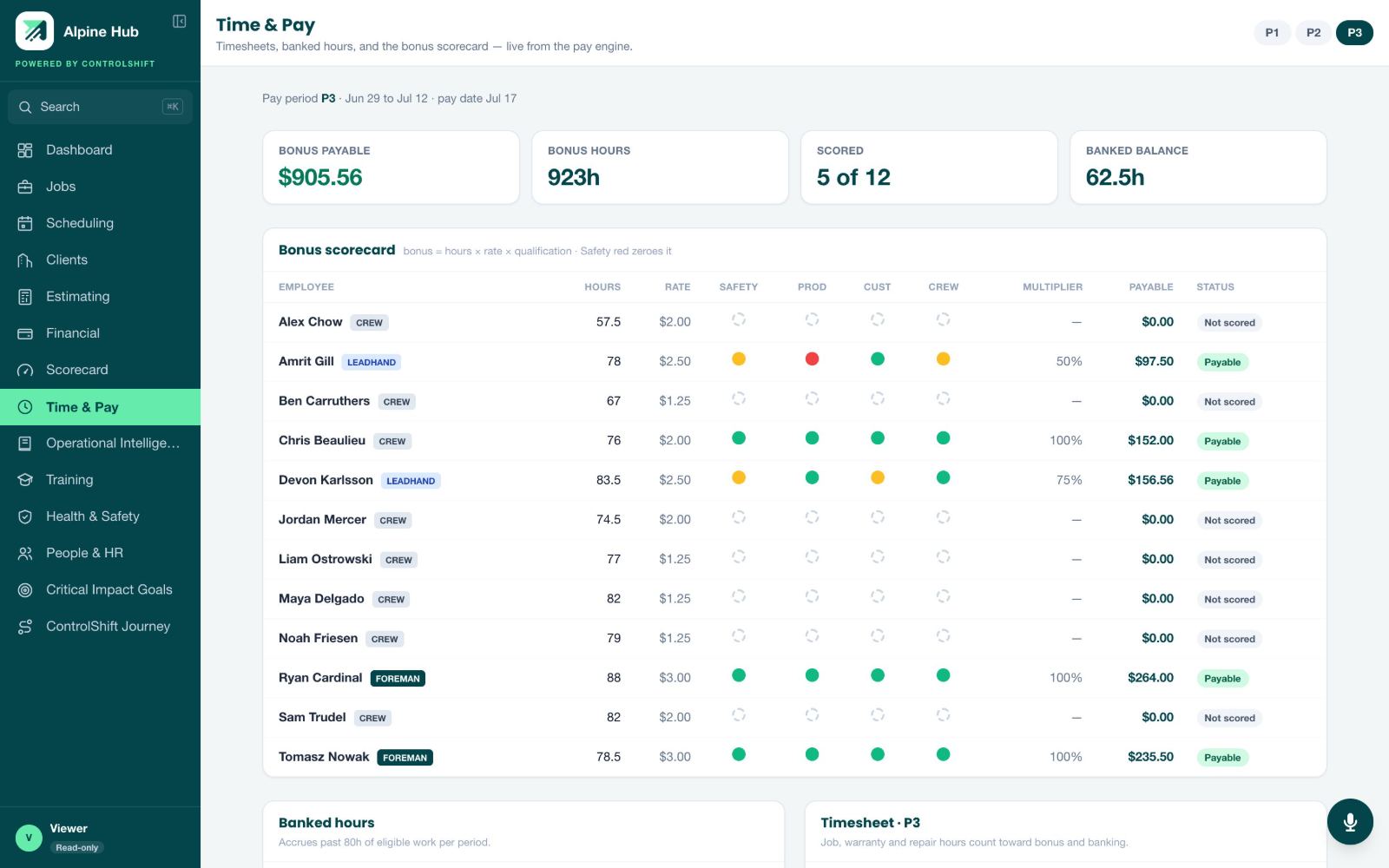The image size is (1389, 868).
Task: Click the Search magnifier icon
Action: click(25, 107)
